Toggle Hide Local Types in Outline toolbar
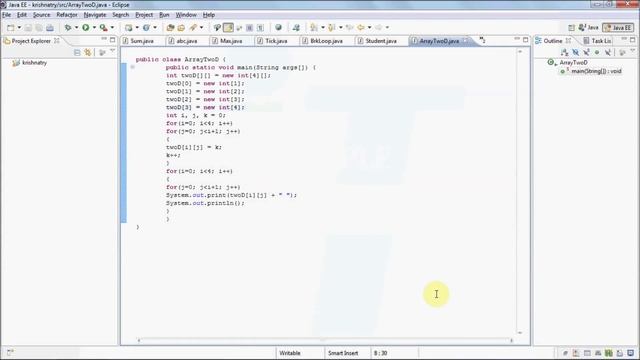The width and height of the screenshot is (640, 360). (608, 52)
